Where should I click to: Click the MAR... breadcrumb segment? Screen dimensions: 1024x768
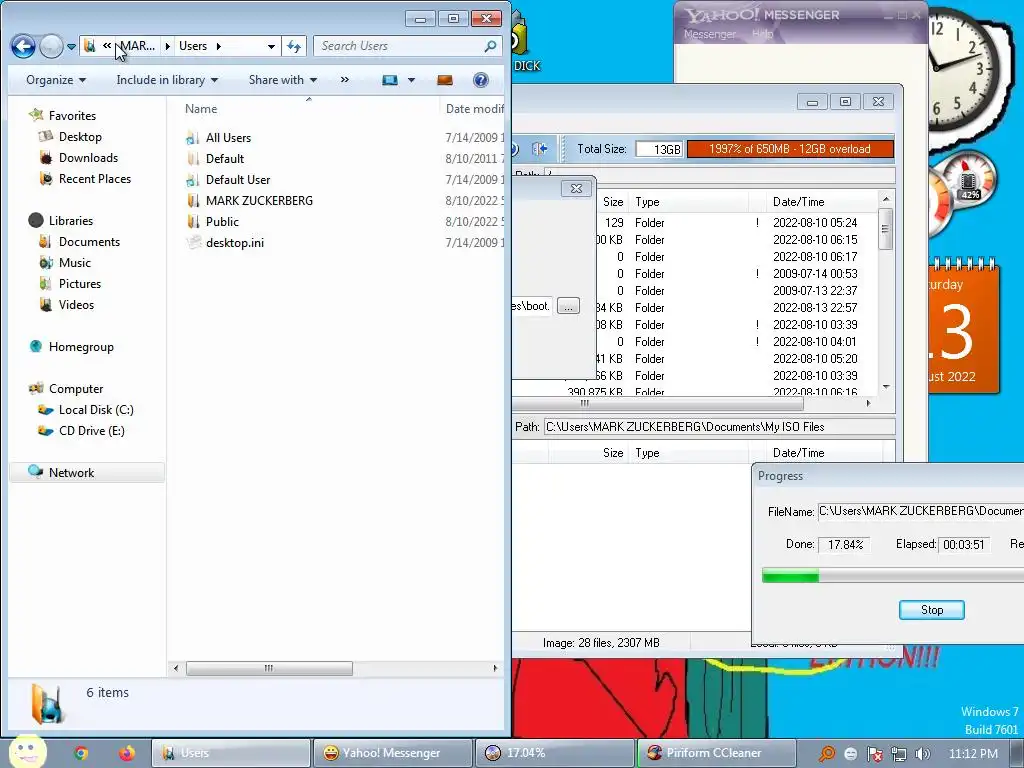(x=137, y=46)
